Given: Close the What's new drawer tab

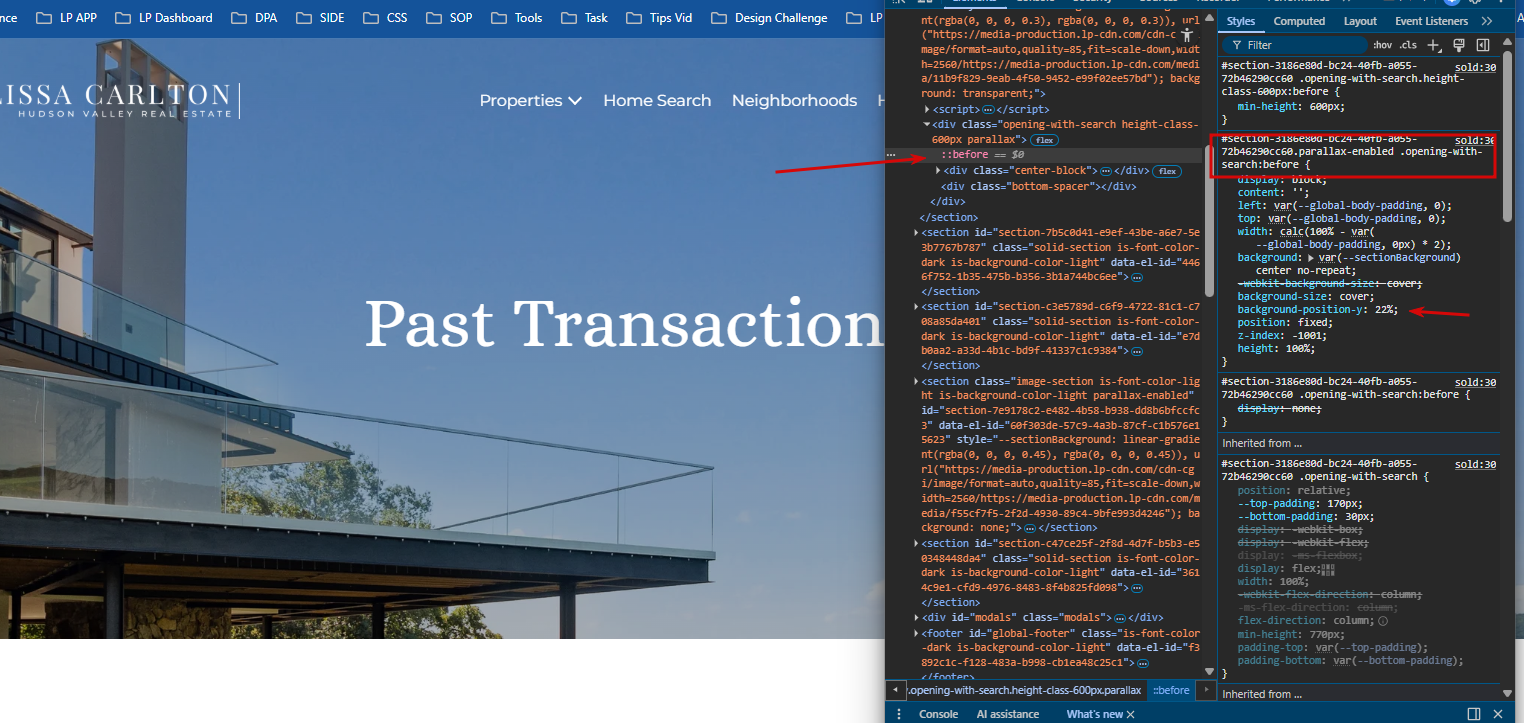Looking at the screenshot, I should [1131, 714].
